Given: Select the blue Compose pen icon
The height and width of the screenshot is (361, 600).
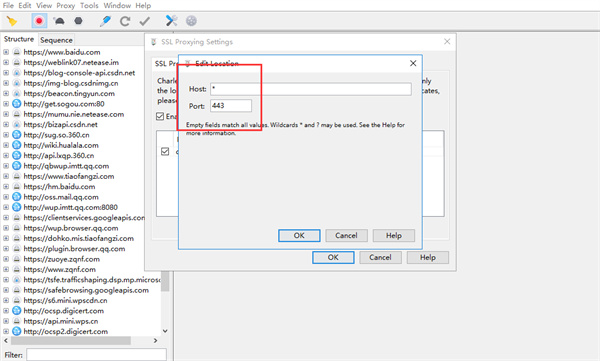Looking at the screenshot, I should click(105, 21).
